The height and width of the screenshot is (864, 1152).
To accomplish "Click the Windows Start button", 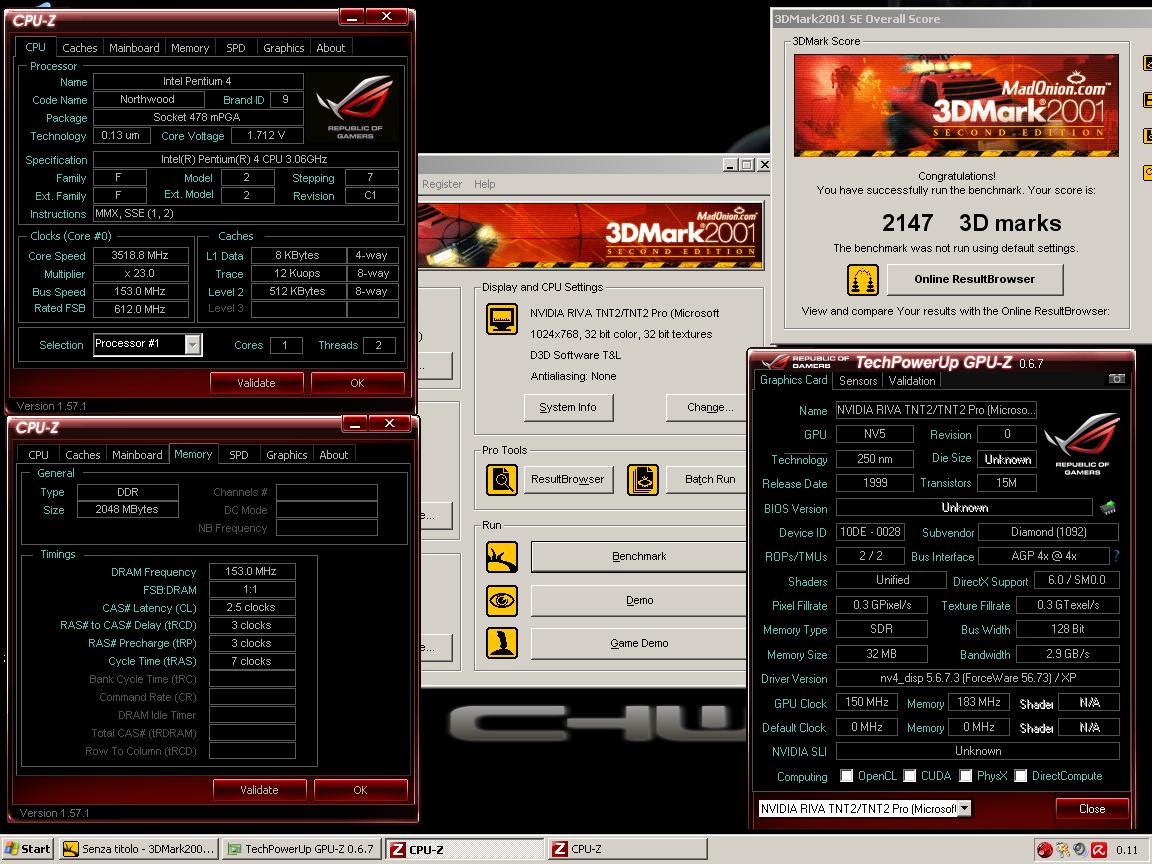I will click(x=27, y=849).
